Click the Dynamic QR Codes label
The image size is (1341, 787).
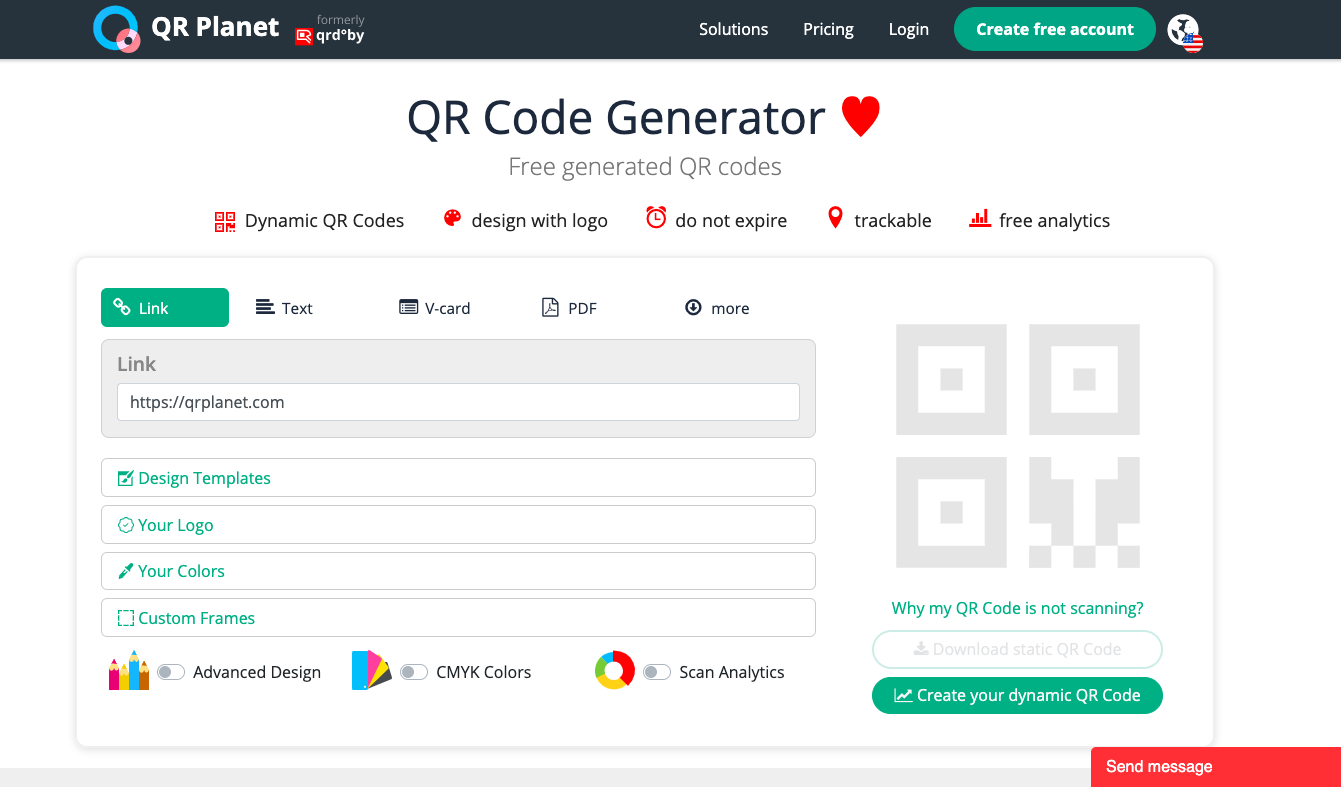click(324, 221)
